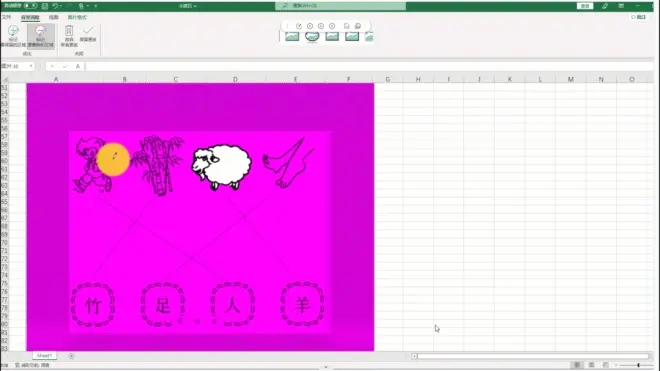Select the first picture style thumbnail
This screenshot has height=371, width=660.
[292, 37]
